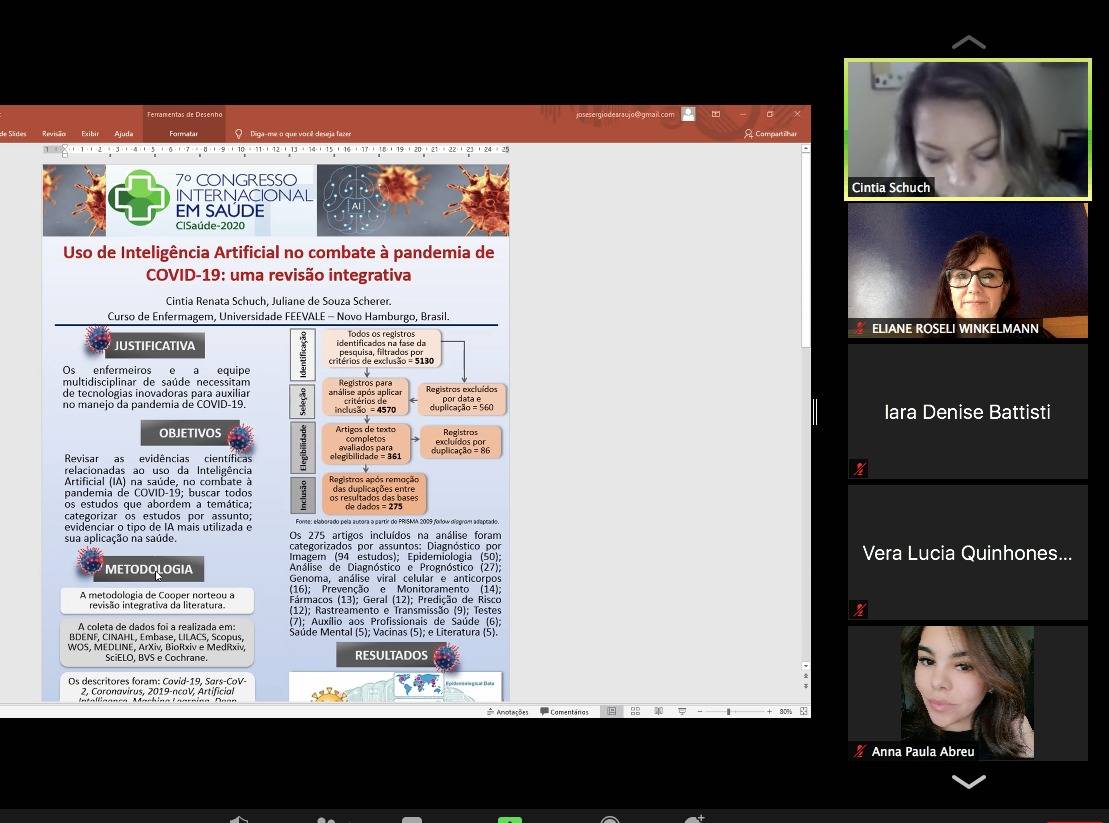Select Cintia Schuch's video thumbnail

pyautogui.click(x=967, y=130)
